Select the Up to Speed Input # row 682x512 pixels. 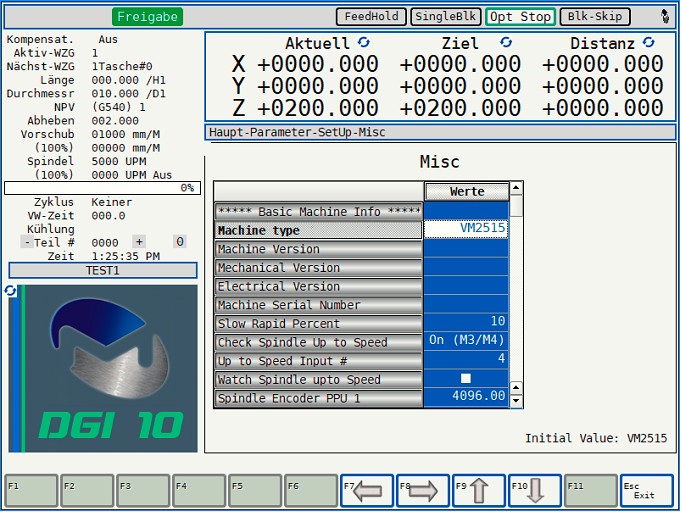tap(318, 361)
